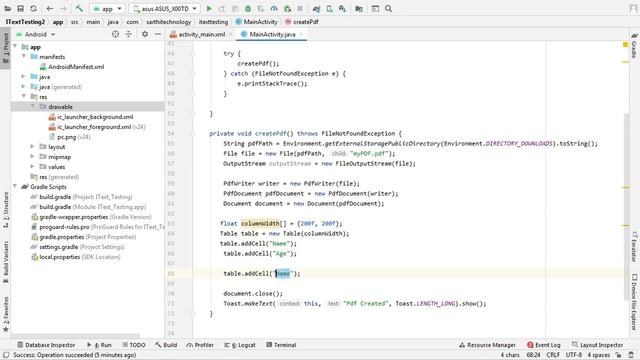Toggle the Device File Explorer side button
Viewport: 640px width, 360px height.
point(634,302)
